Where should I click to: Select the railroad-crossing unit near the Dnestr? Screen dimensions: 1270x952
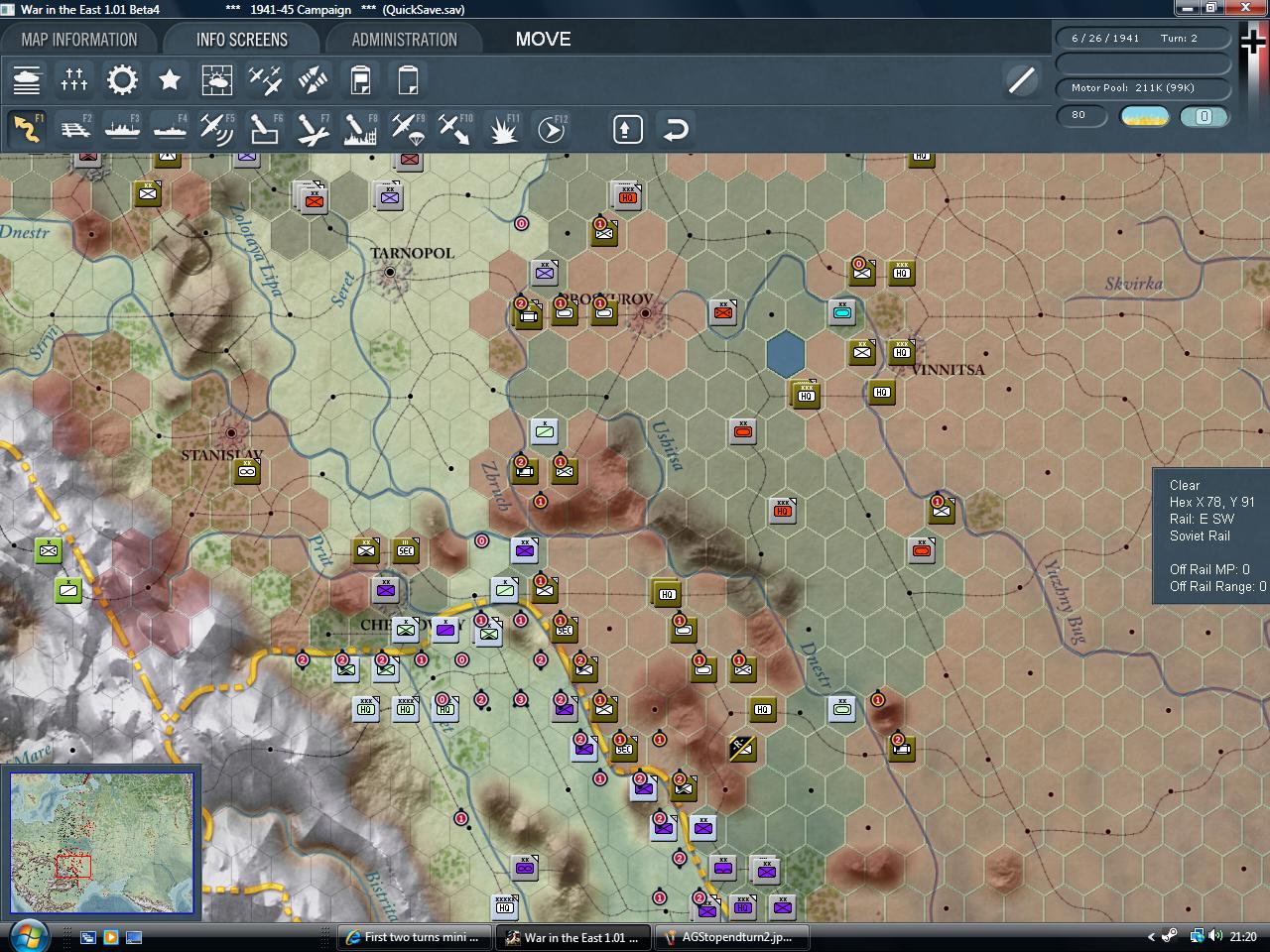click(742, 748)
